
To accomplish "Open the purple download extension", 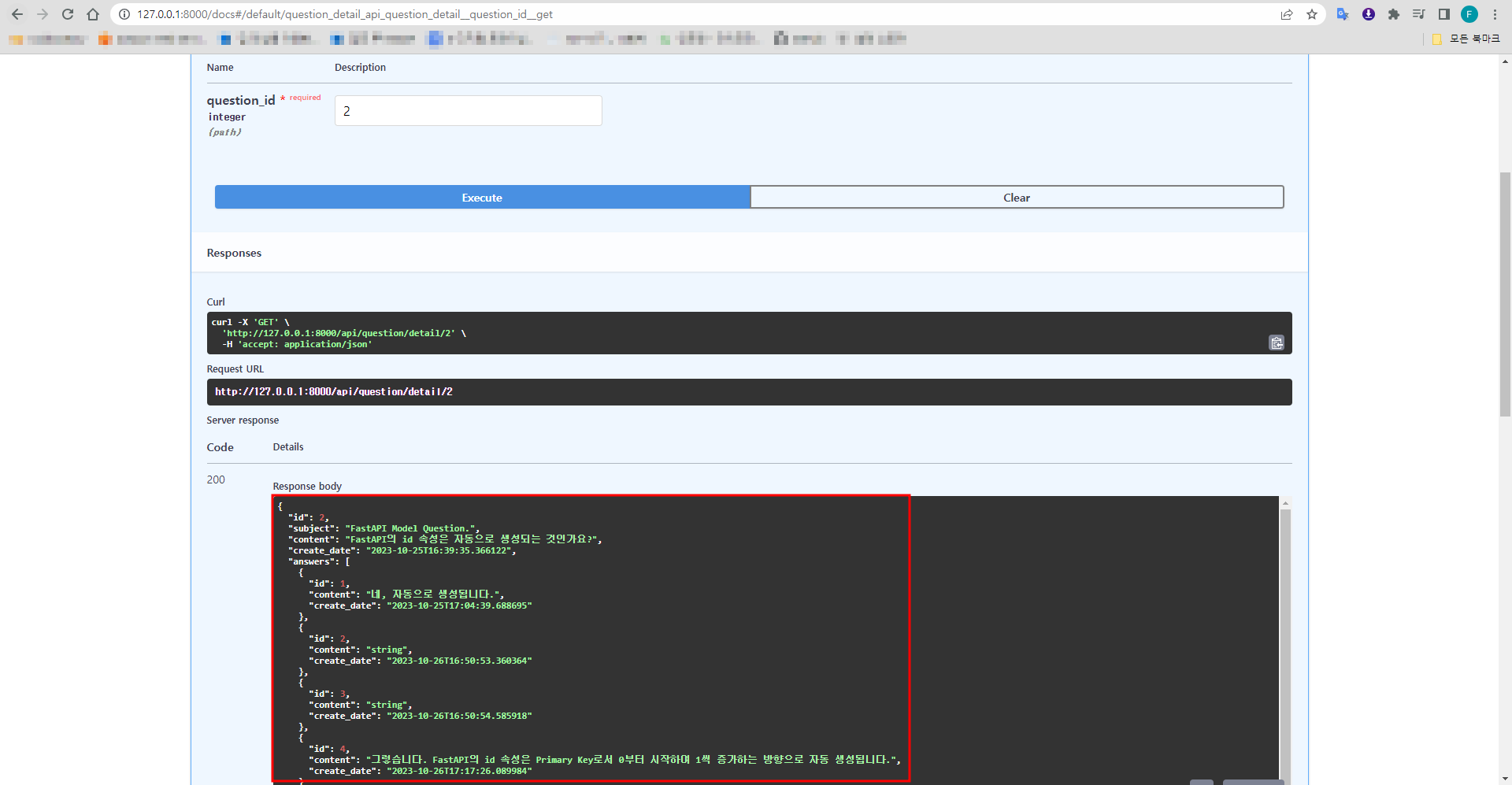I will pyautogui.click(x=1369, y=14).
